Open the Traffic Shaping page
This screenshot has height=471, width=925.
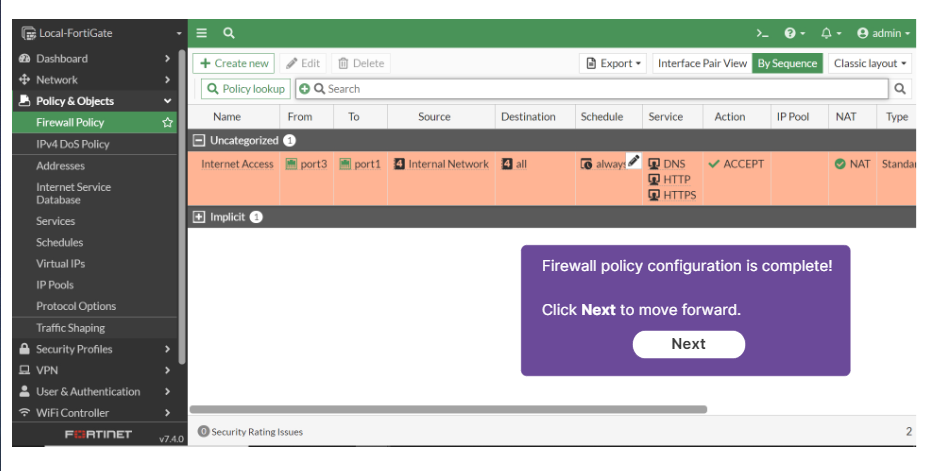pos(70,328)
